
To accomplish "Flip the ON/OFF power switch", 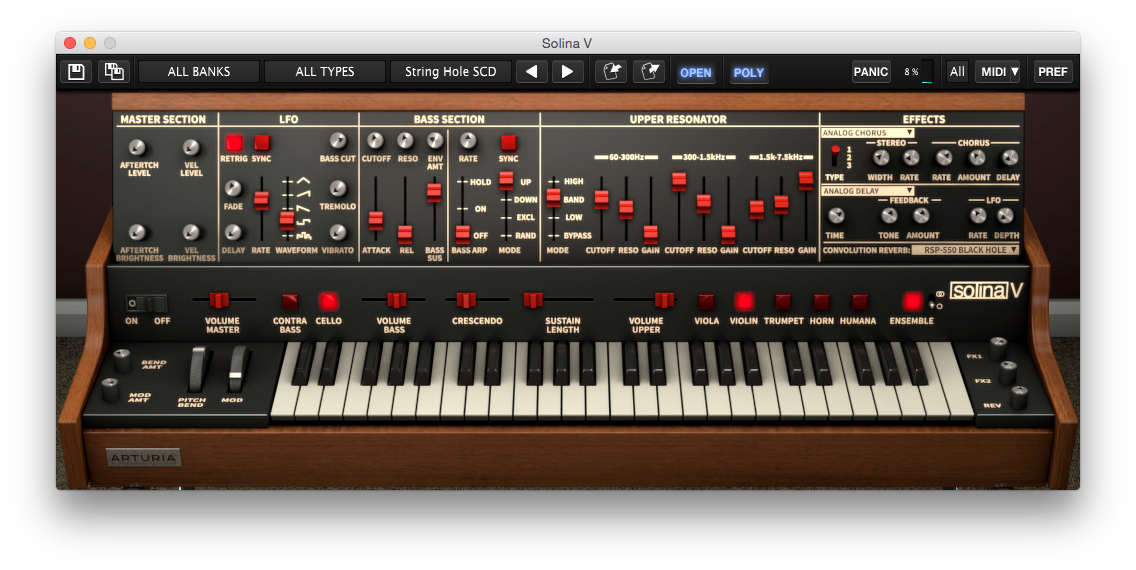I will (x=147, y=303).
